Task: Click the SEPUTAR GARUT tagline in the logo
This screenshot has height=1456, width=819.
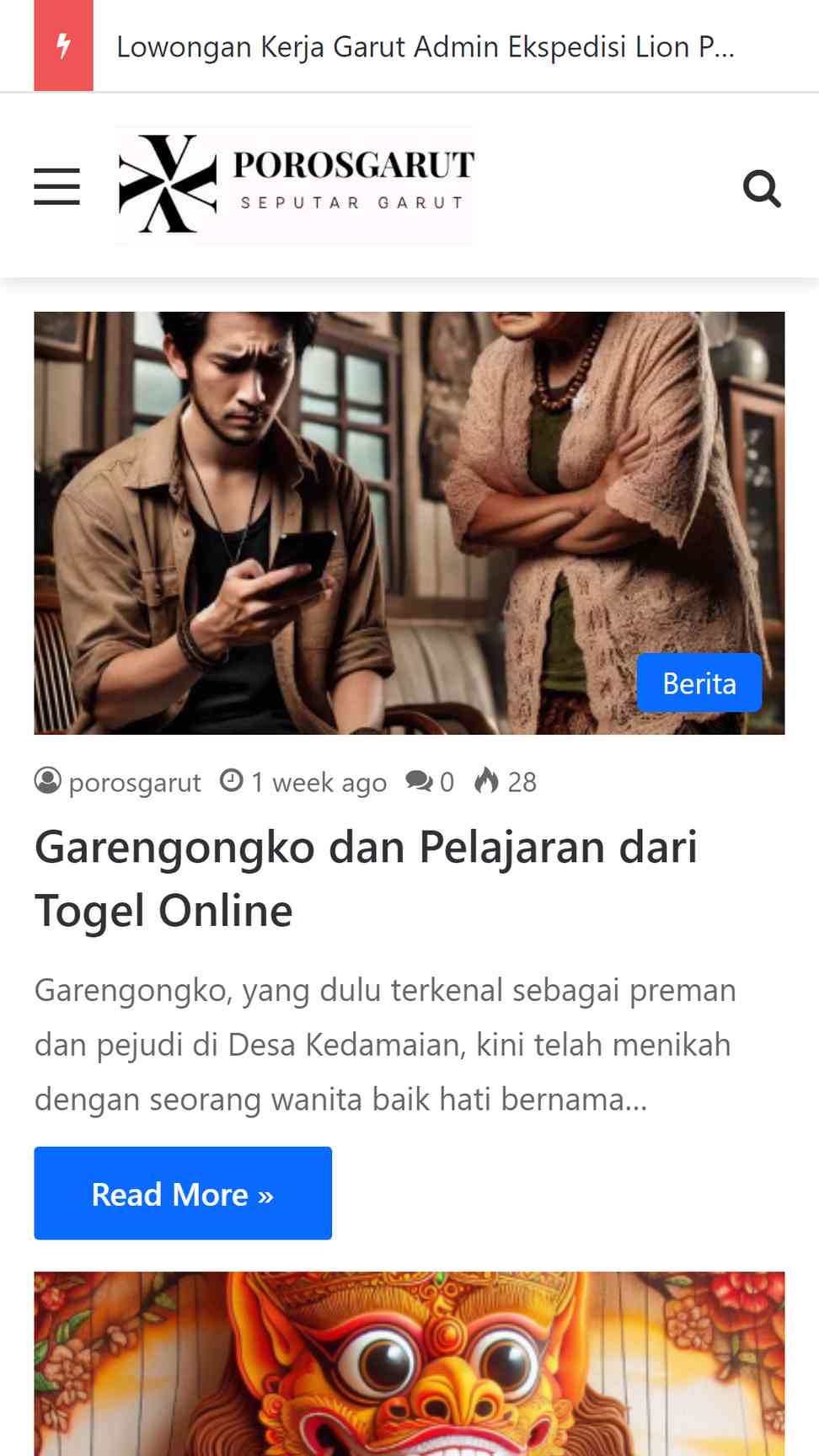Action: (352, 203)
